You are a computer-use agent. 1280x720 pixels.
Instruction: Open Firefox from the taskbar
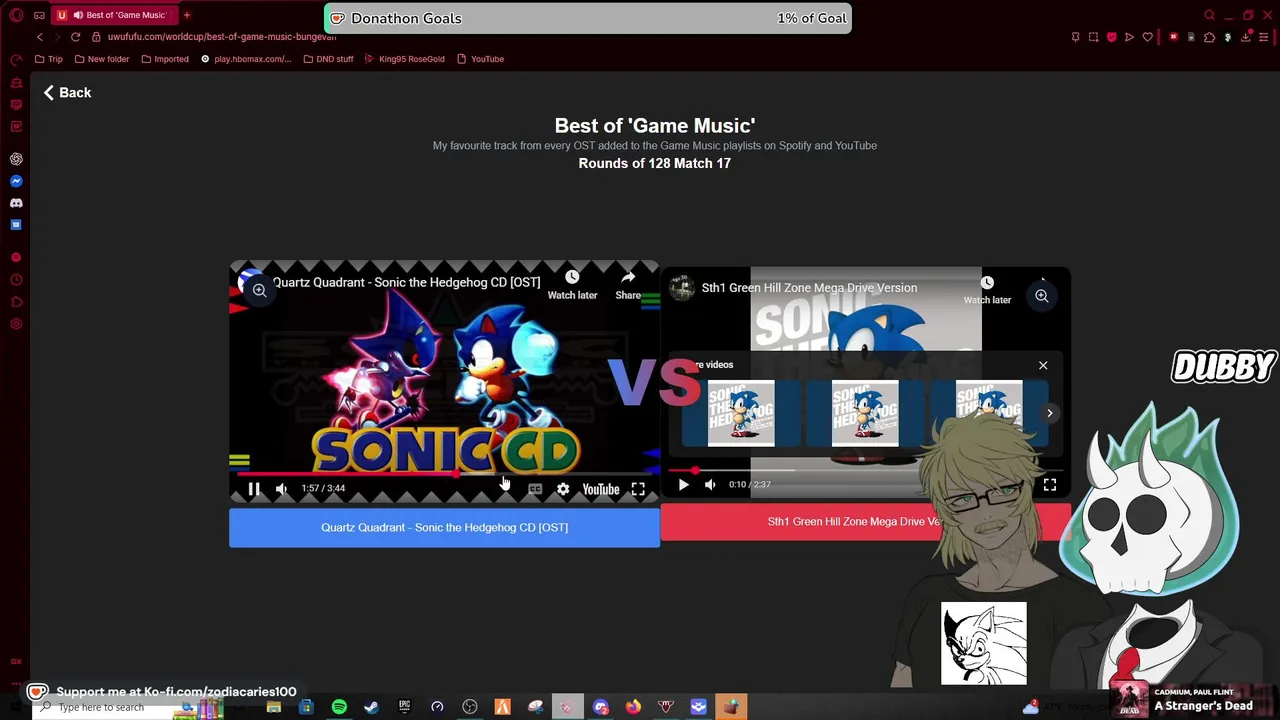tap(633, 707)
